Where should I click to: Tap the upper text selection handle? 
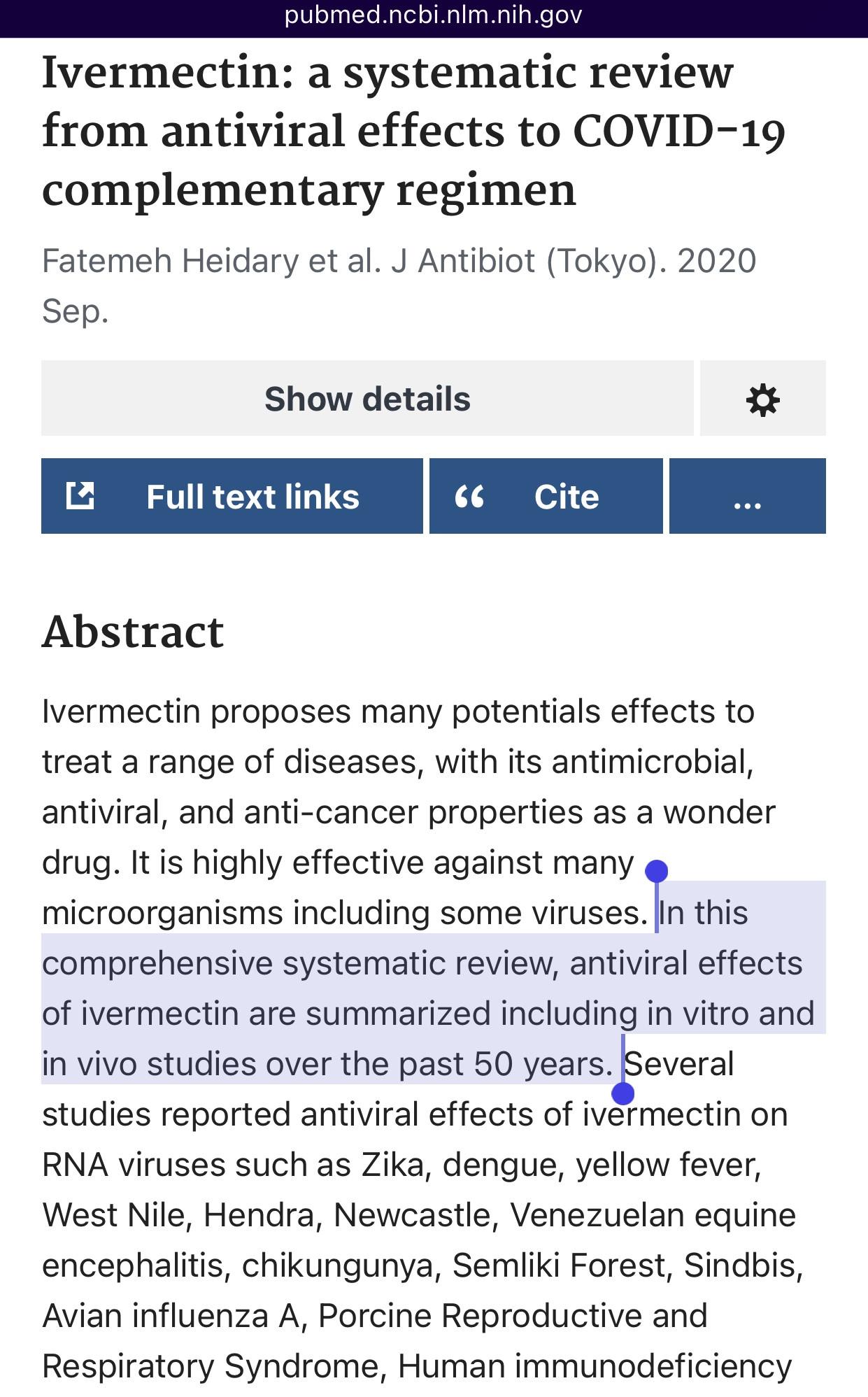click(656, 872)
